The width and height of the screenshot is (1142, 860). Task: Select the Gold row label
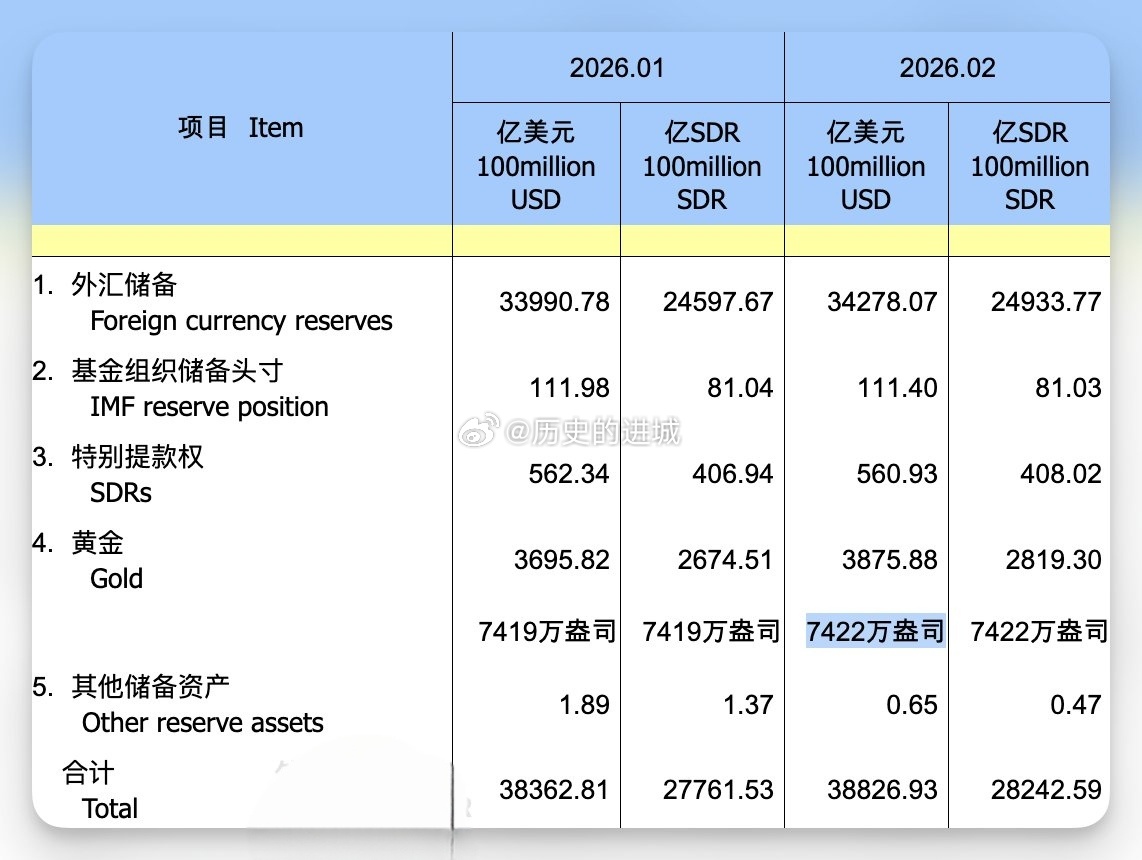[x=115, y=578]
